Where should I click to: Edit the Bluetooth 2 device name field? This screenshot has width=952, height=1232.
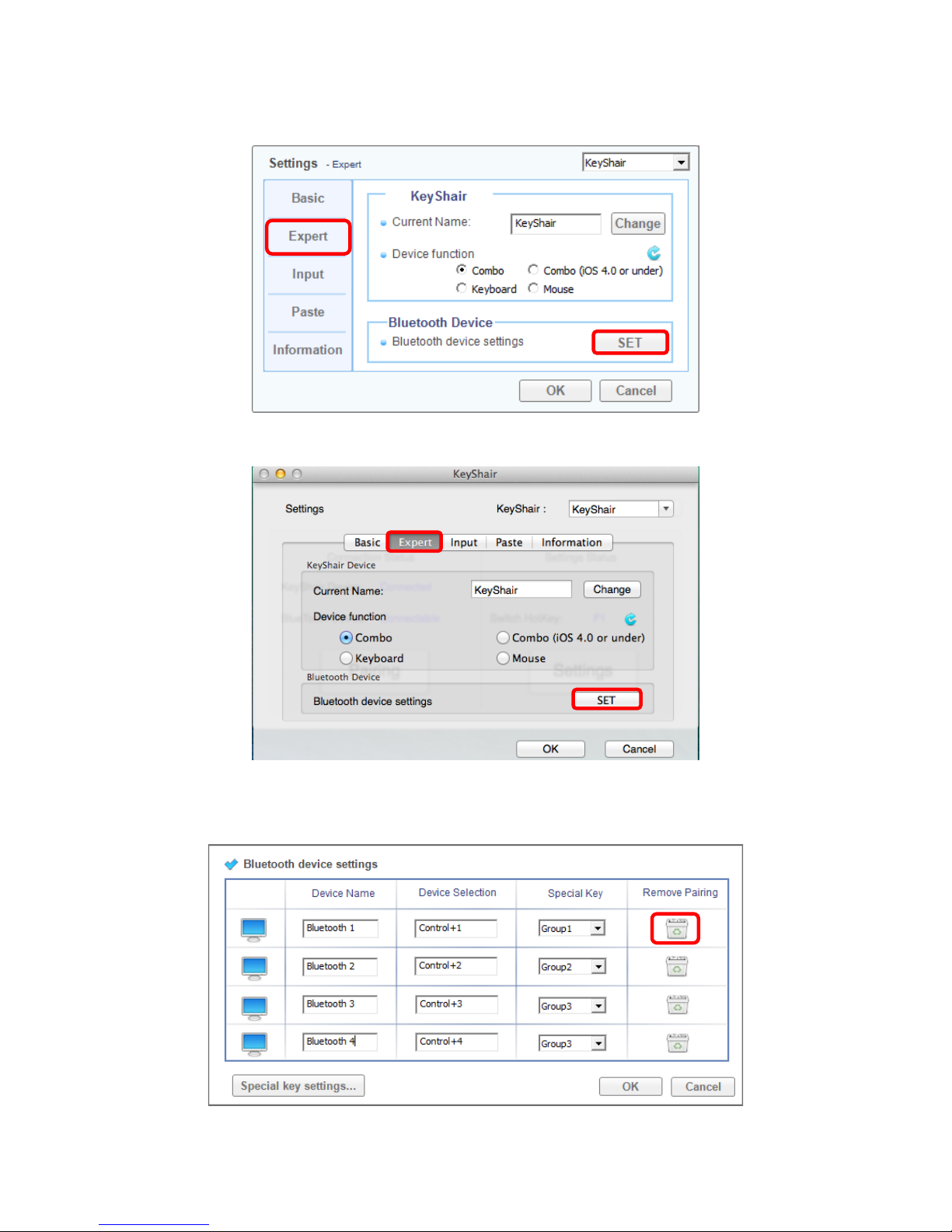(340, 966)
